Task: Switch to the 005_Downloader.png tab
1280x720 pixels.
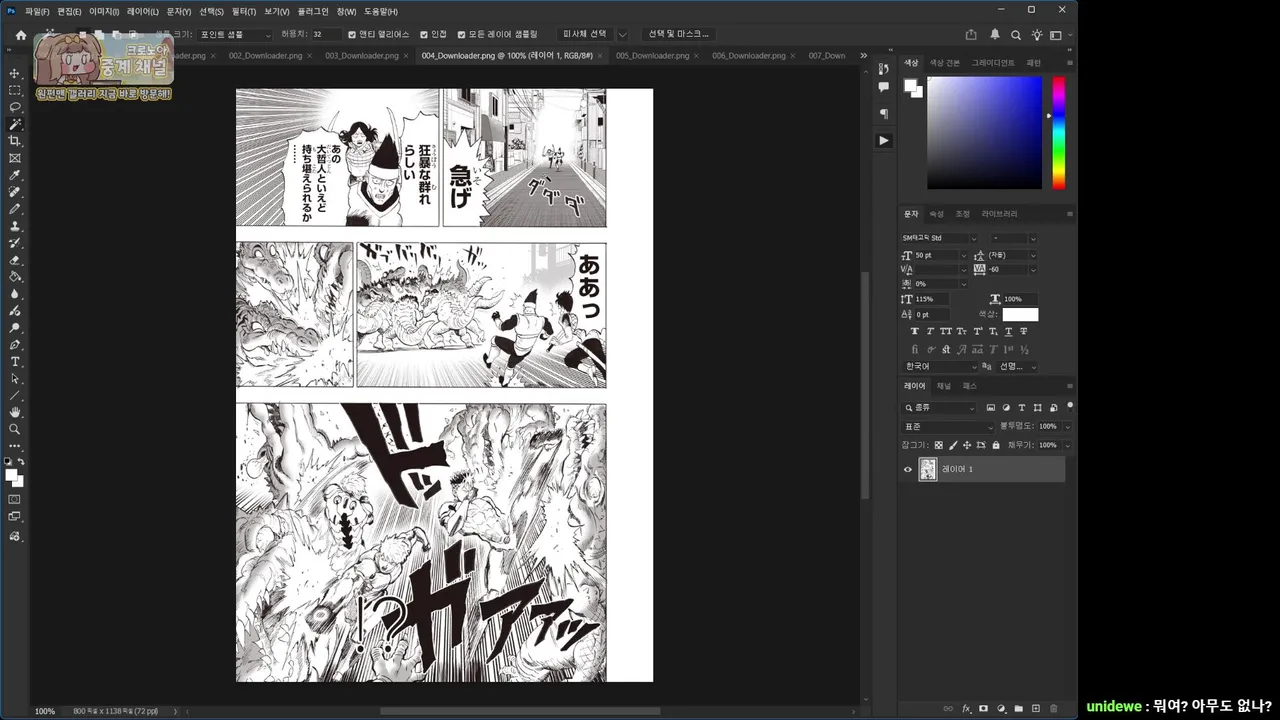Action: 652,56
